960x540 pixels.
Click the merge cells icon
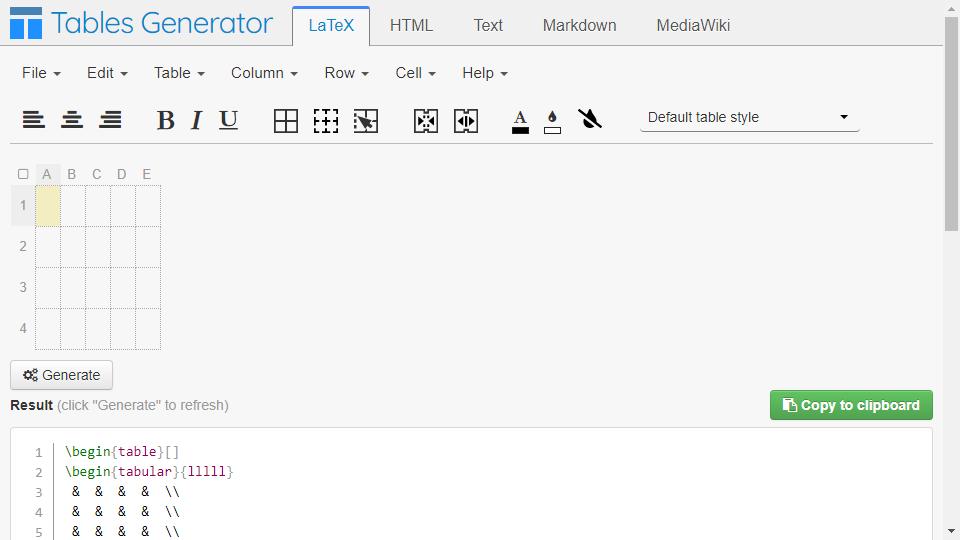tap(426, 121)
